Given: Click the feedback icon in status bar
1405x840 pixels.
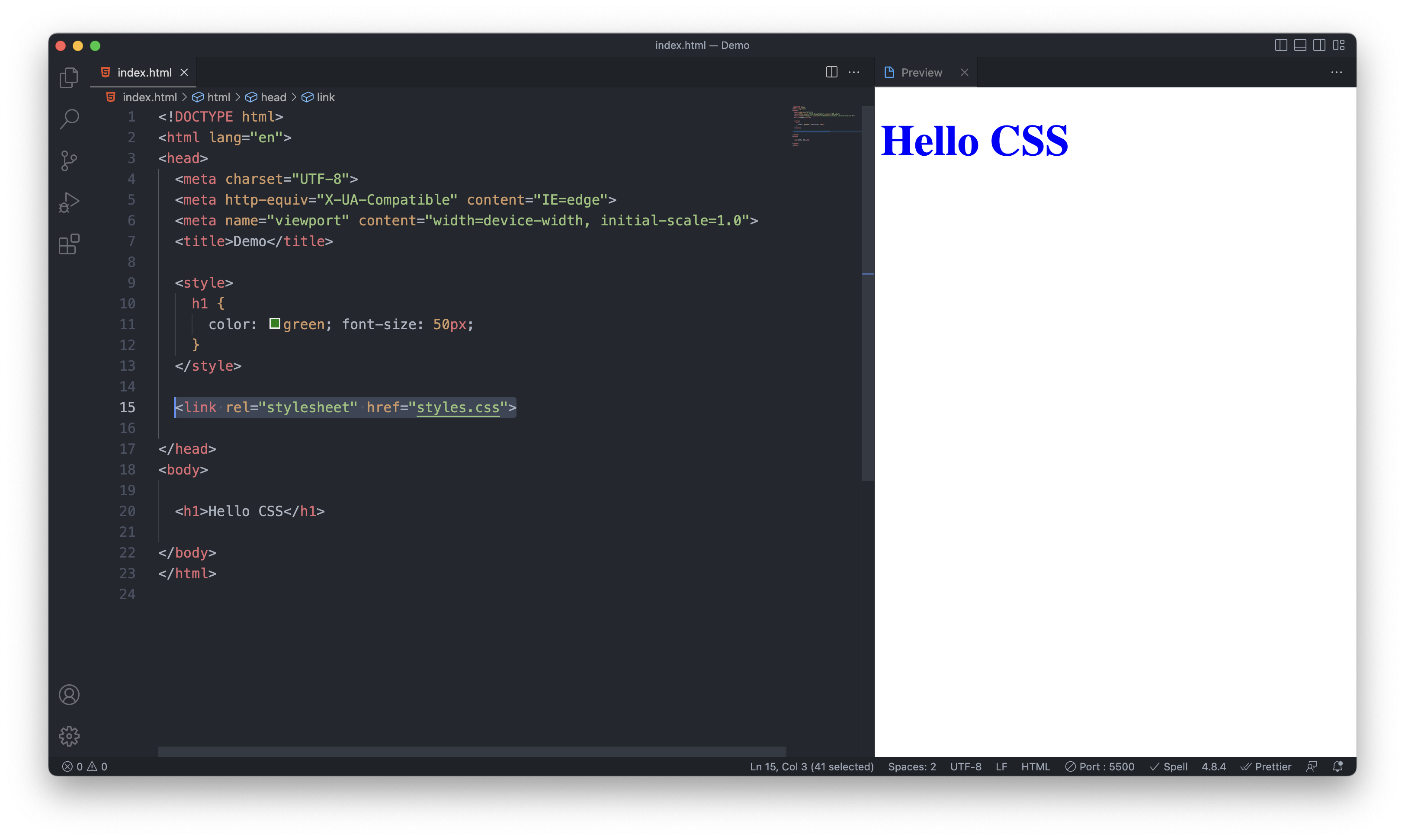Looking at the screenshot, I should pyautogui.click(x=1312, y=766).
